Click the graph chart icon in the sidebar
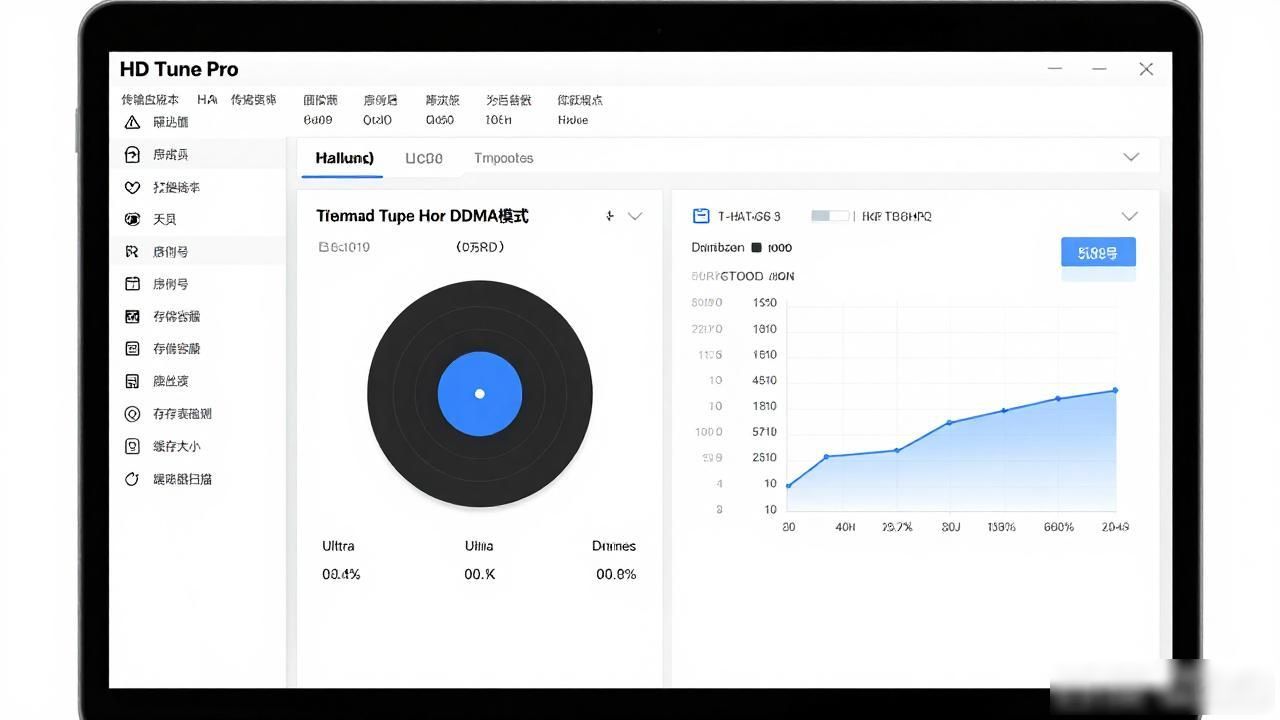This screenshot has height=720, width=1280. click(132, 316)
